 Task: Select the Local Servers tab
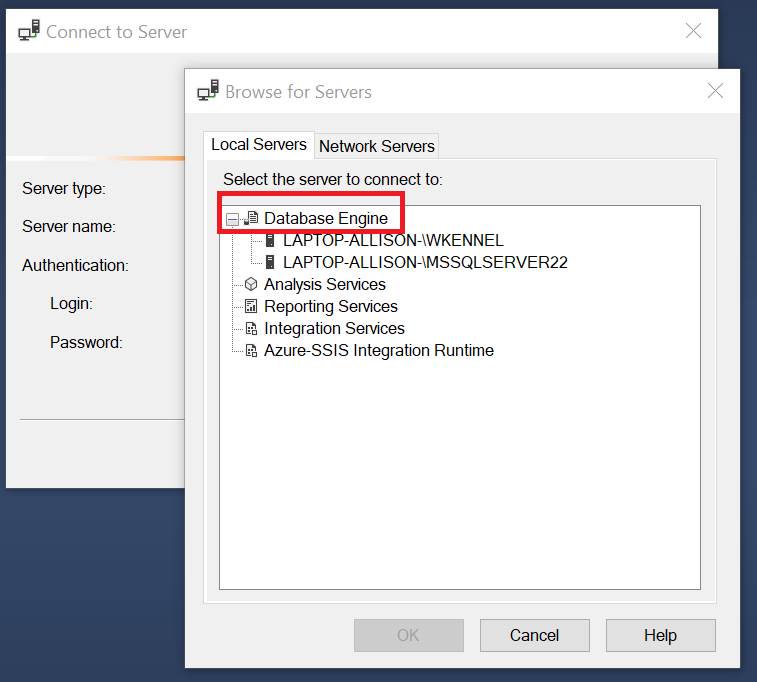point(258,145)
